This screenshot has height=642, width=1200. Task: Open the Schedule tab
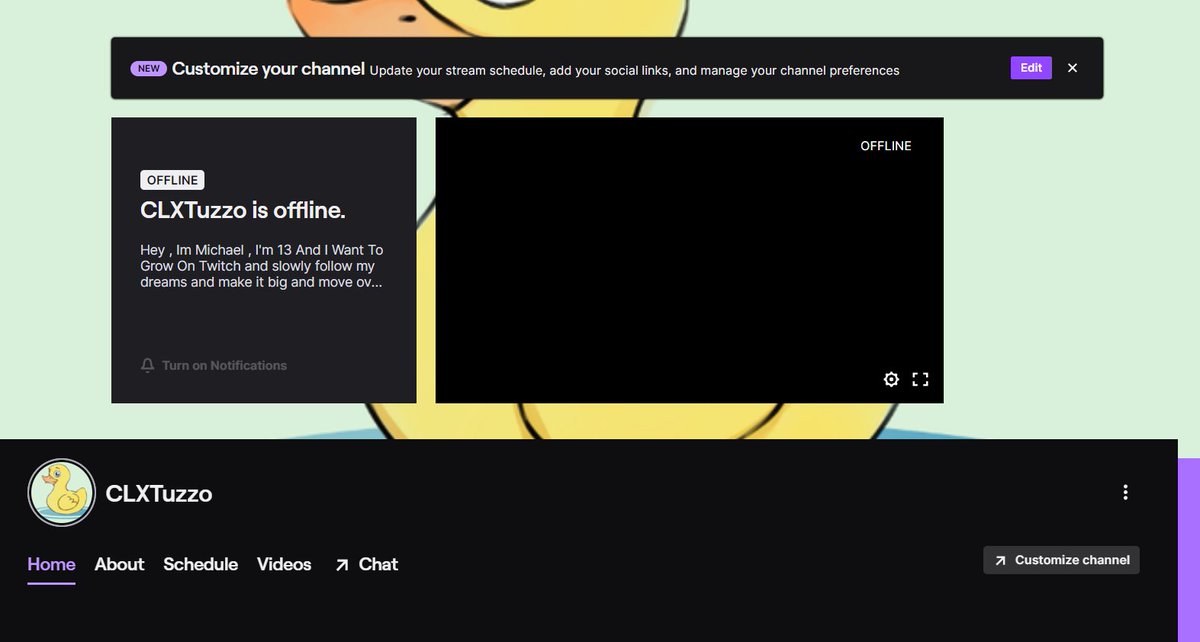[x=200, y=565]
